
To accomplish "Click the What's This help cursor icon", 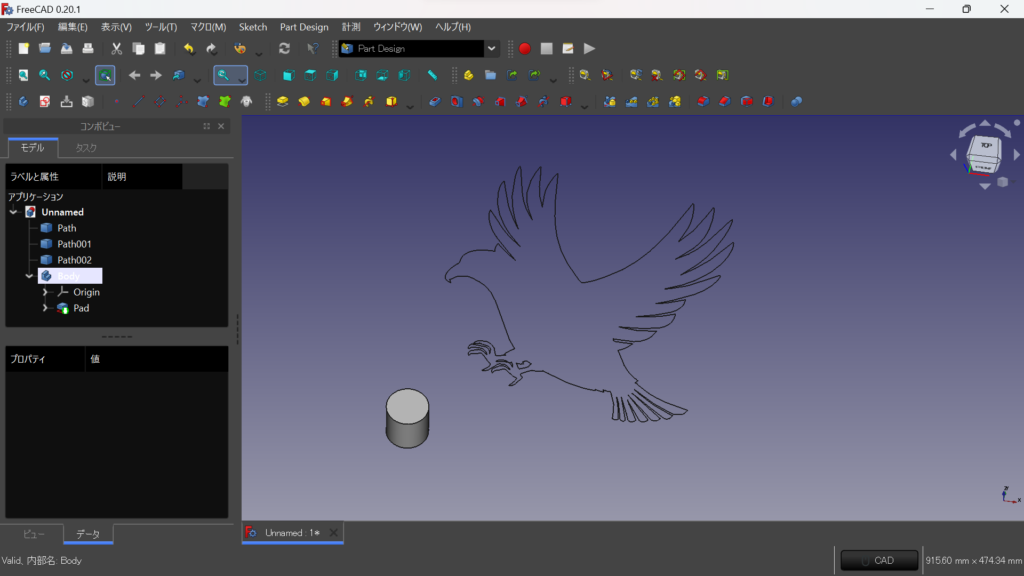I will pos(313,49).
